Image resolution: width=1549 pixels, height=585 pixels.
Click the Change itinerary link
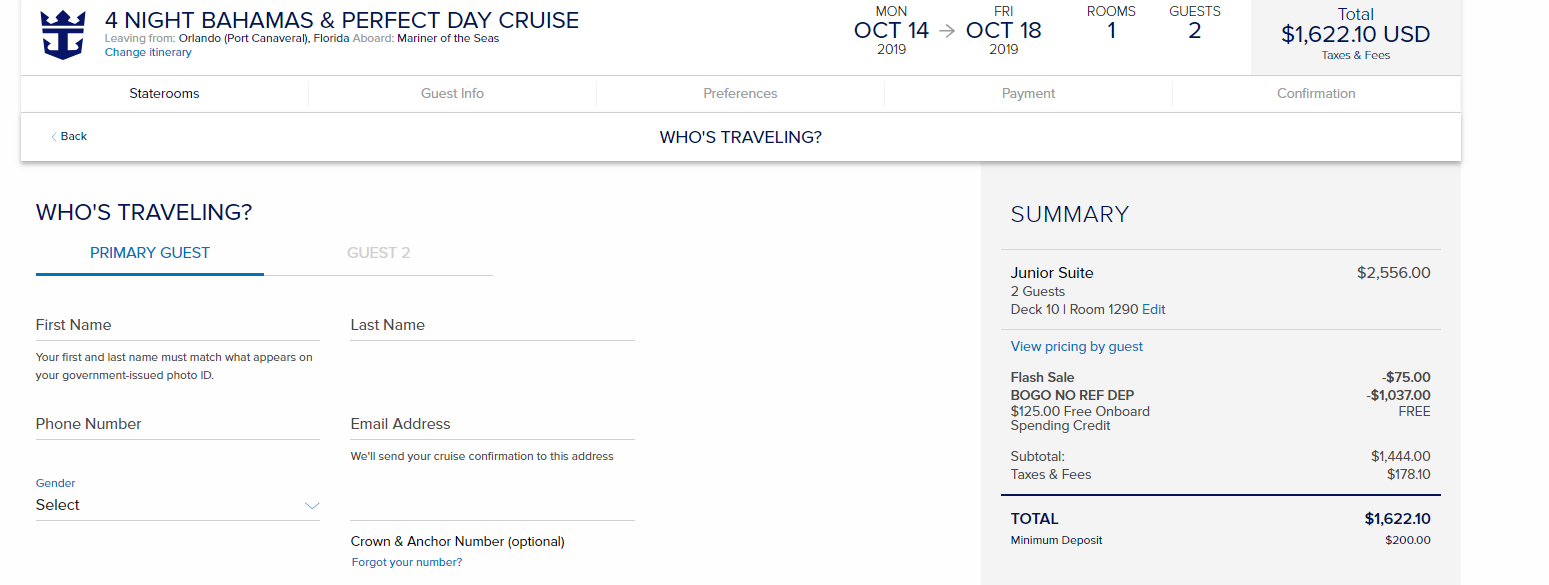148,52
